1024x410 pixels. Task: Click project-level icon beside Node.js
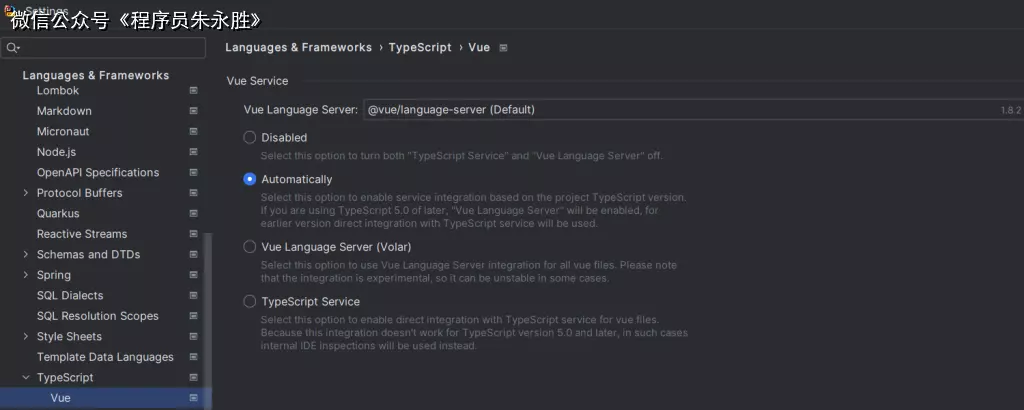193,152
